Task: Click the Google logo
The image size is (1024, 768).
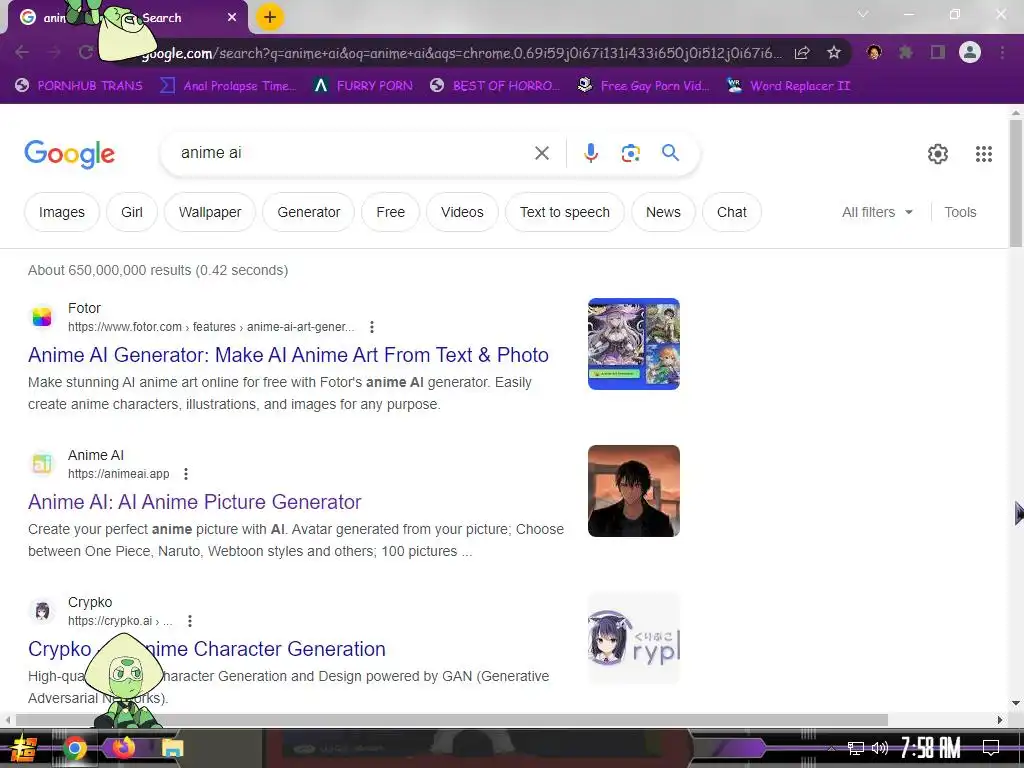Action: coord(69,154)
